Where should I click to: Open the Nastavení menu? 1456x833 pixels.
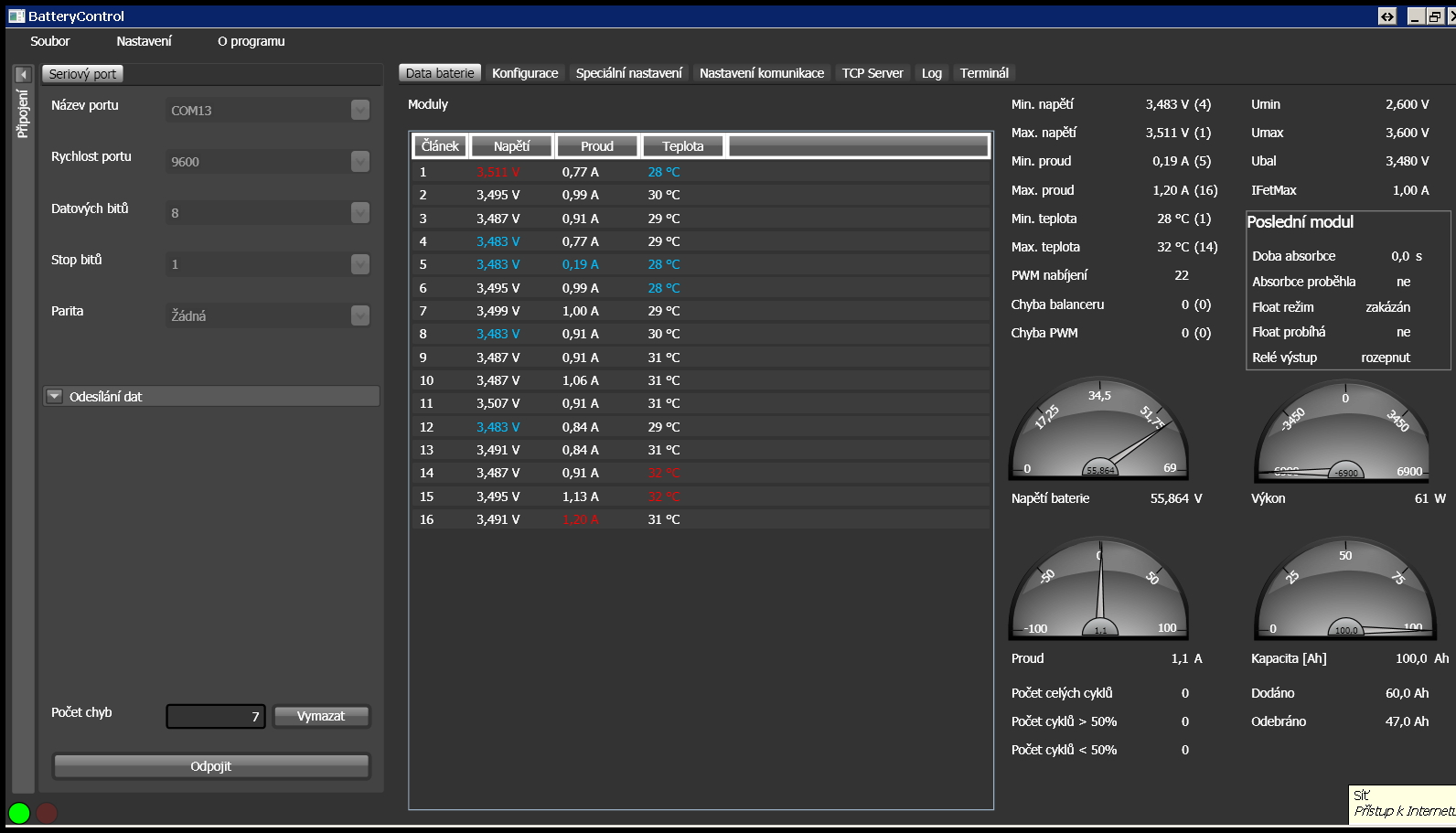144,41
